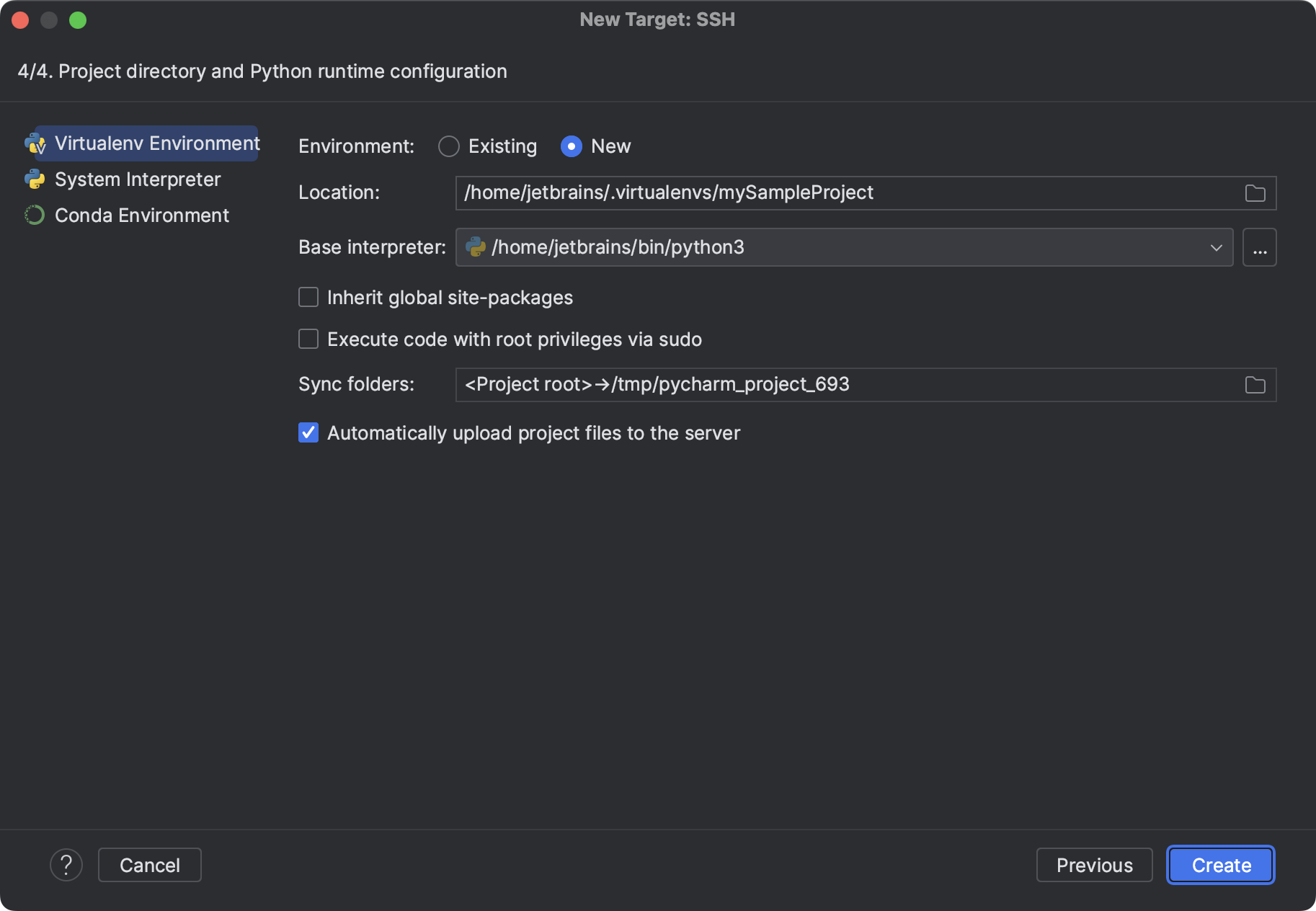Expand the Base interpreter dropdown
The width and height of the screenshot is (1316, 911).
click(x=1215, y=247)
